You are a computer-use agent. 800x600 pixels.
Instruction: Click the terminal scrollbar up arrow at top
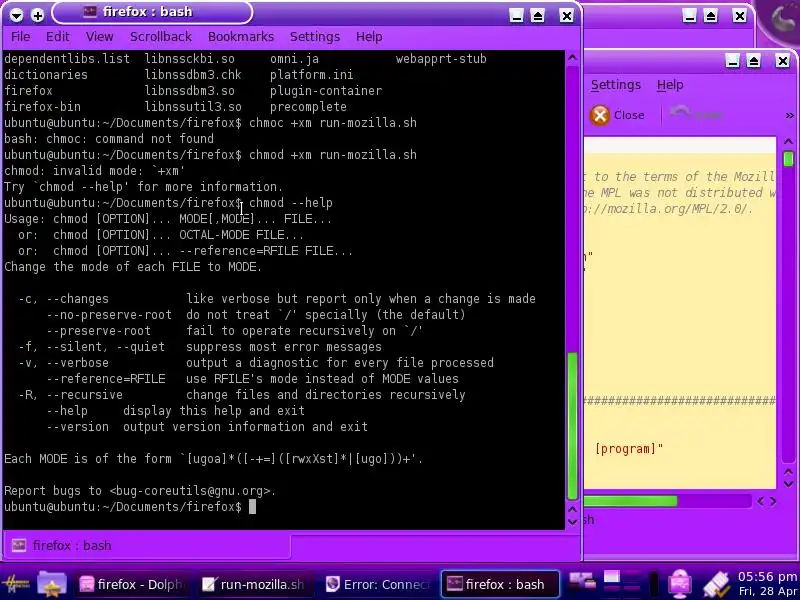click(572, 58)
